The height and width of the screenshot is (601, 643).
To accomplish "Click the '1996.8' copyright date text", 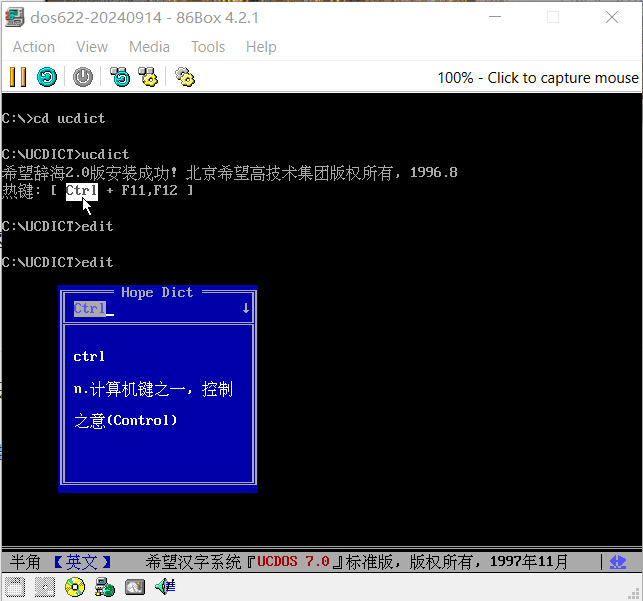I will (x=433, y=173).
